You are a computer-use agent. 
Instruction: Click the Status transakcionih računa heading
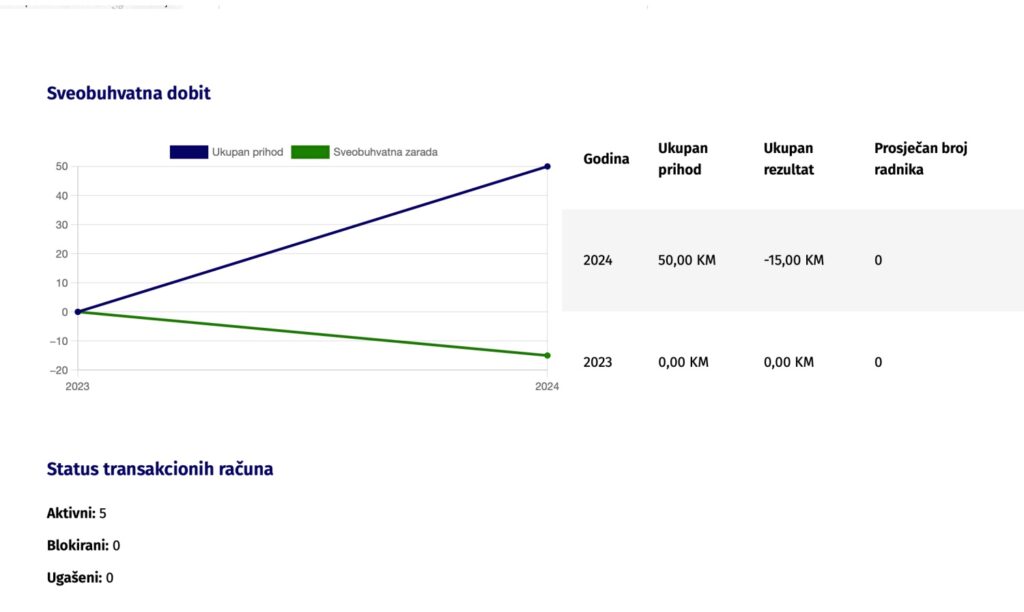click(x=160, y=469)
